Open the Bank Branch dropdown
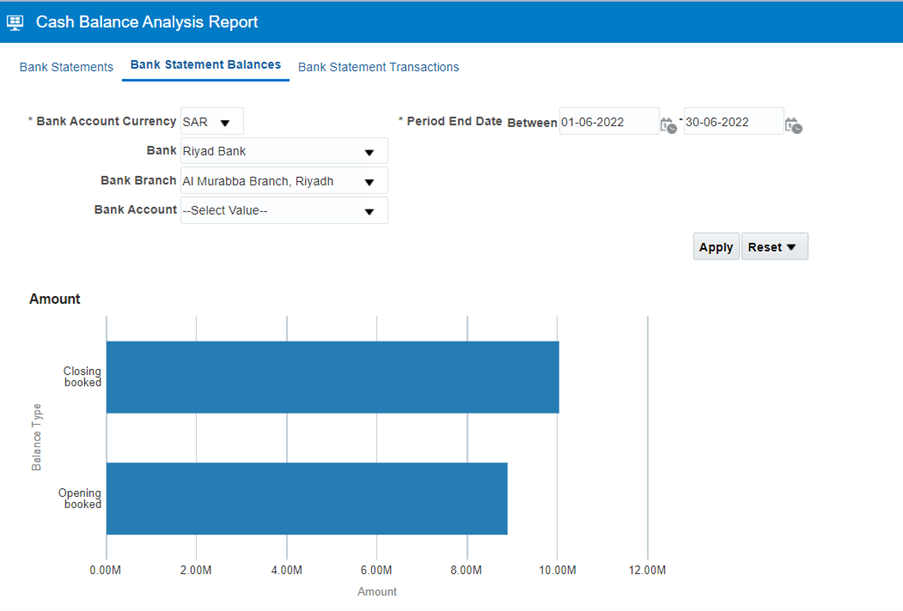Viewport: 903px width, 611px height. [369, 183]
